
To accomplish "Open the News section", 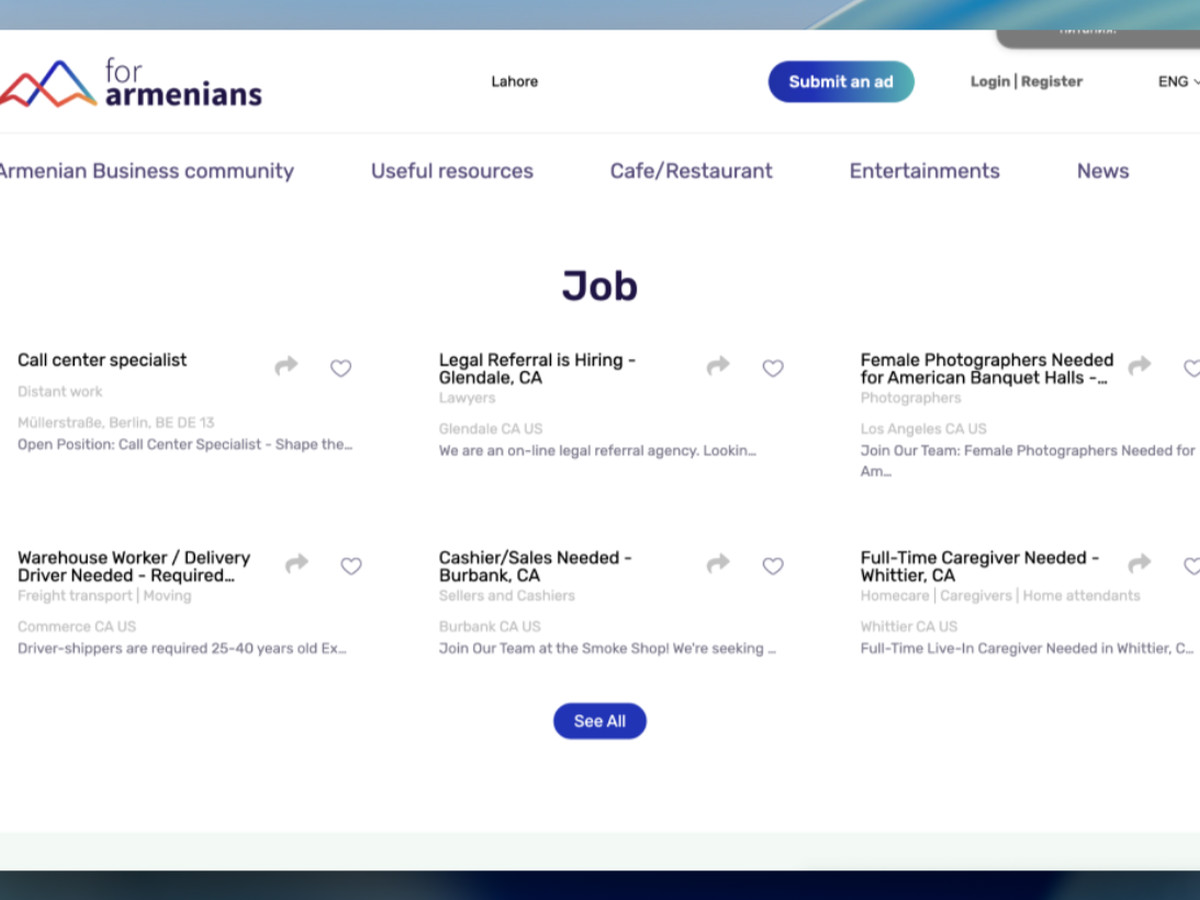I will coord(1103,171).
